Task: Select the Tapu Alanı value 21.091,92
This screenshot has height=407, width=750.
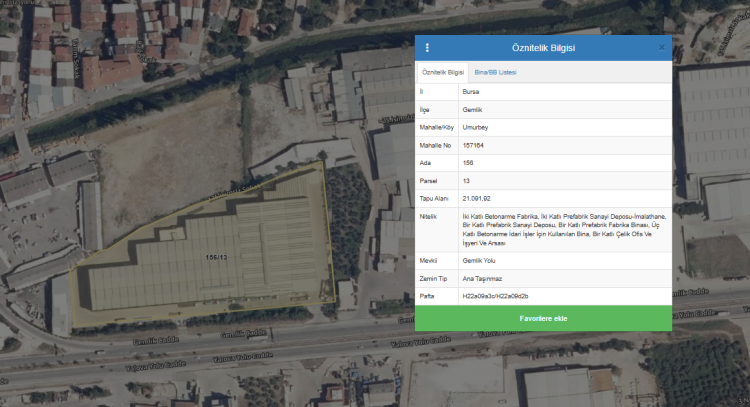Action: click(477, 198)
